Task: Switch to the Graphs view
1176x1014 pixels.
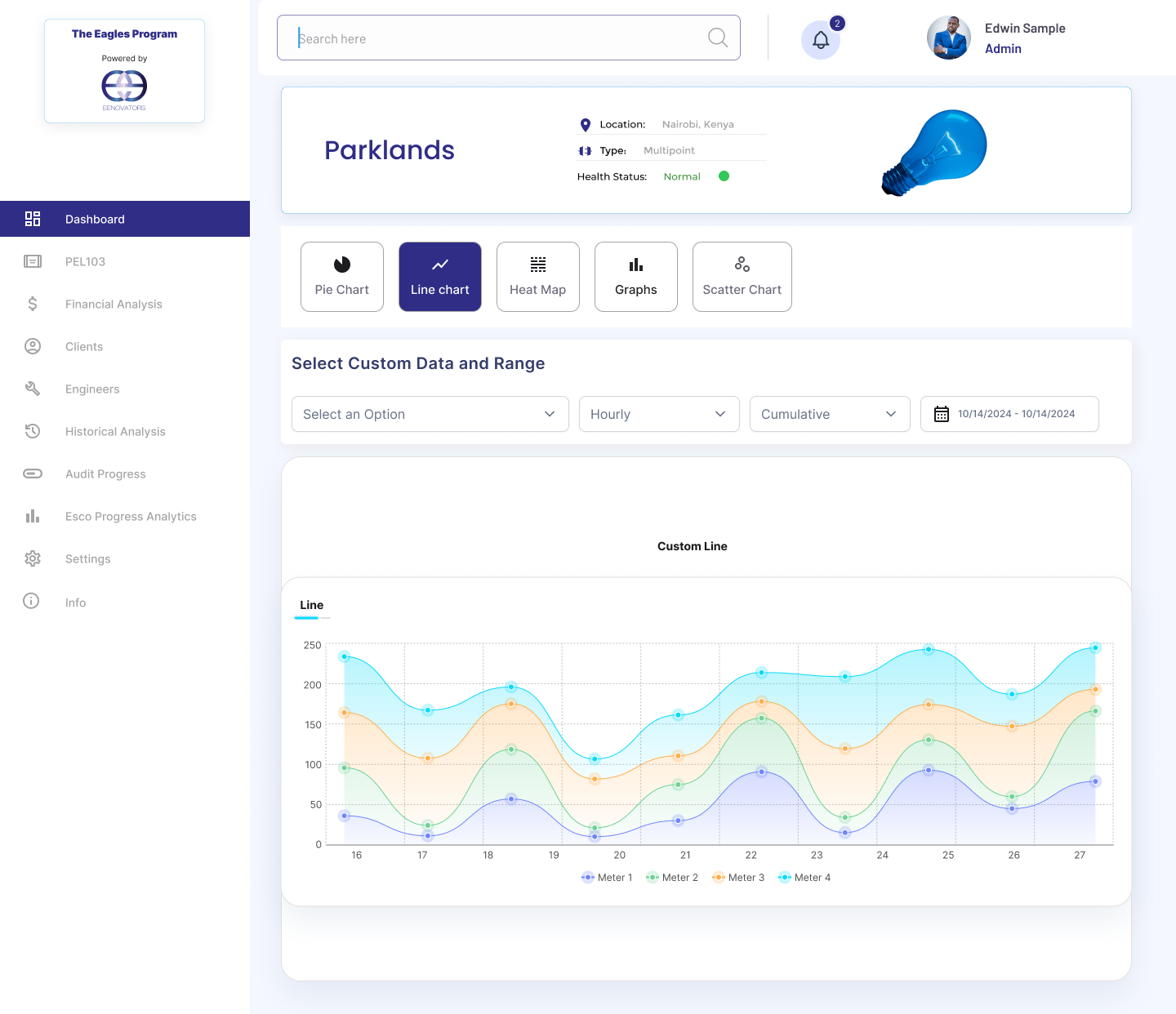Action: coord(636,277)
